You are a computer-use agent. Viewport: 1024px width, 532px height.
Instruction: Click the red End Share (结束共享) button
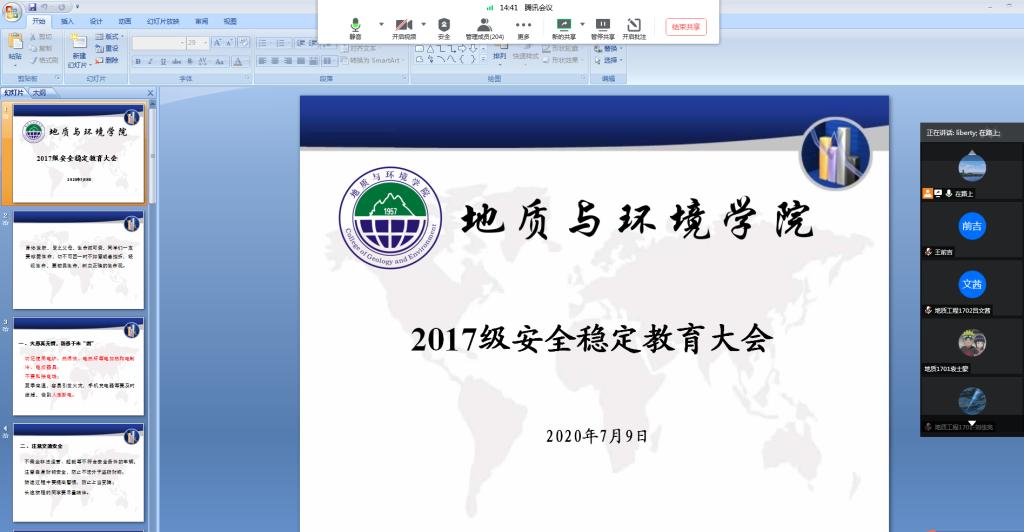[686, 27]
